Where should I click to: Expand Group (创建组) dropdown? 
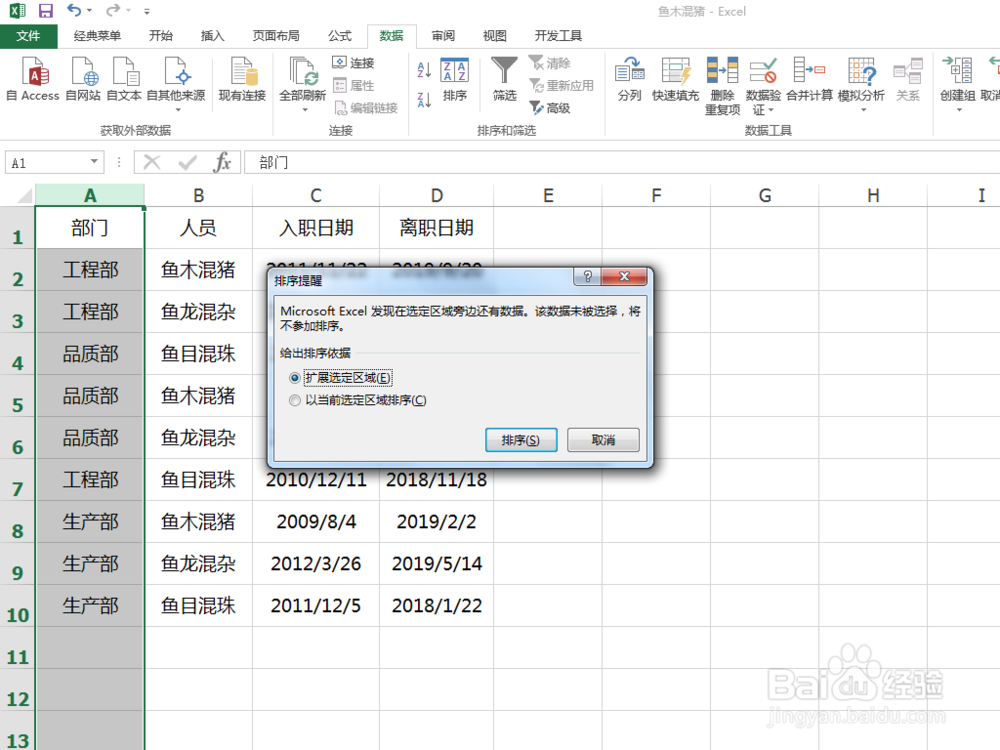[x=959, y=110]
